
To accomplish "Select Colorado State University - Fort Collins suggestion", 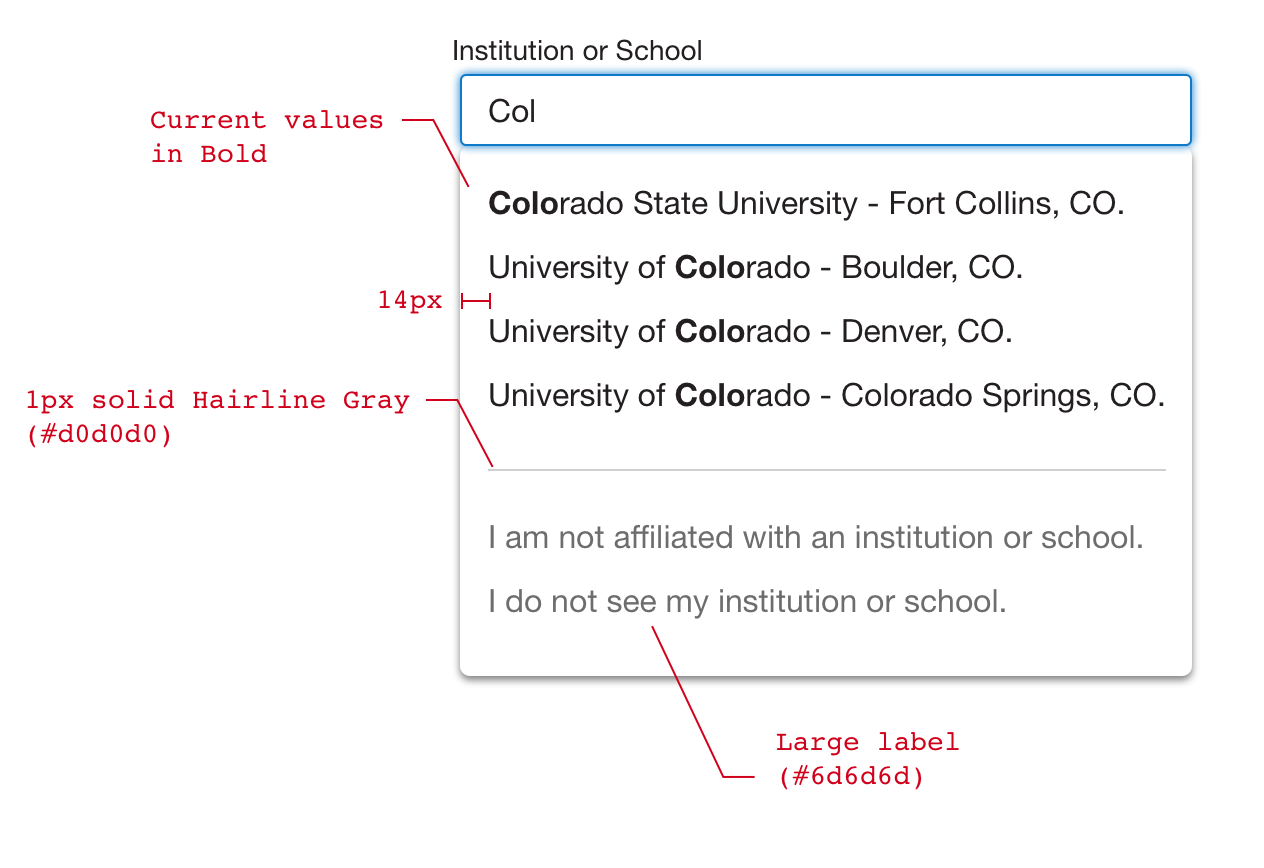I will pyautogui.click(x=806, y=204).
